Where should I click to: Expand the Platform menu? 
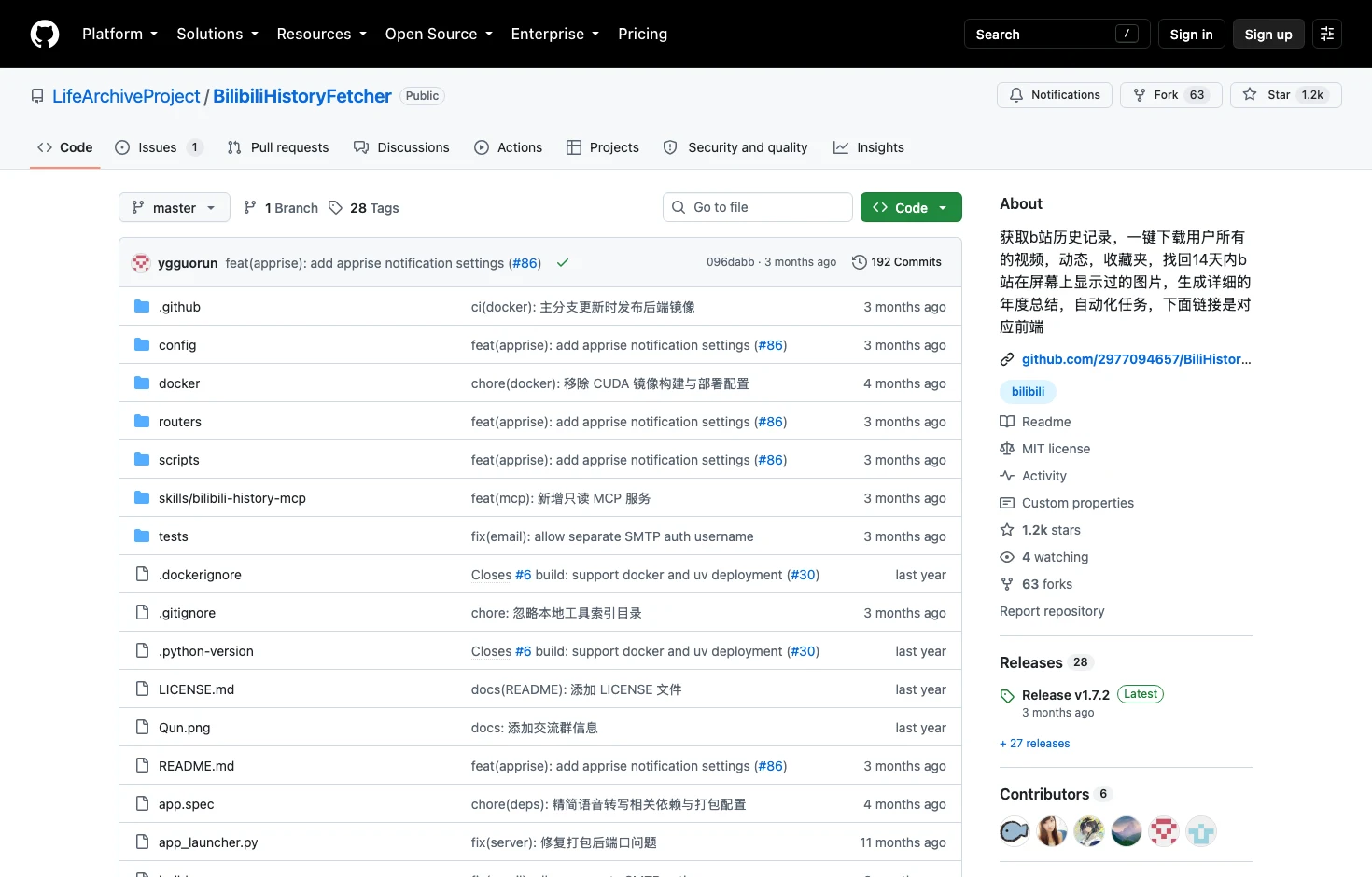pyautogui.click(x=119, y=34)
